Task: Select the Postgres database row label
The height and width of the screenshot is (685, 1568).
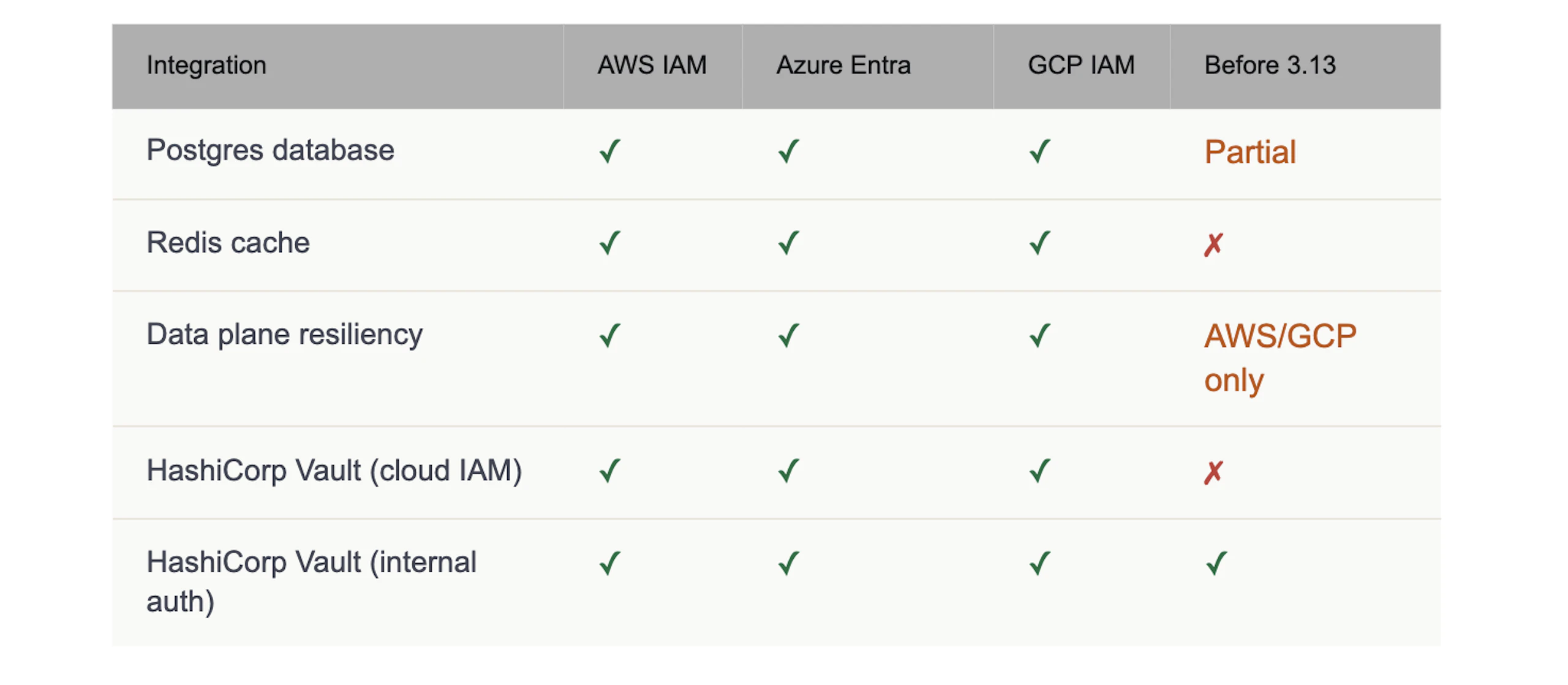Action: pos(270,151)
